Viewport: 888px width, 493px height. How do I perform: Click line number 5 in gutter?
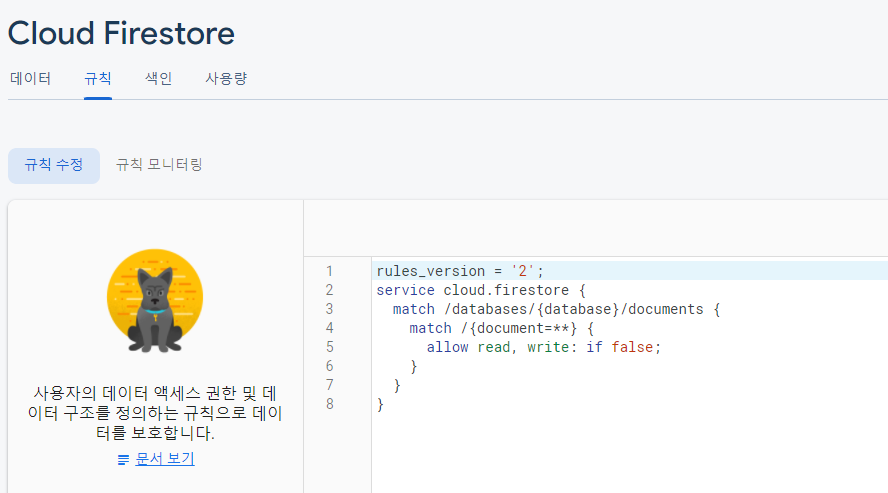point(329,348)
